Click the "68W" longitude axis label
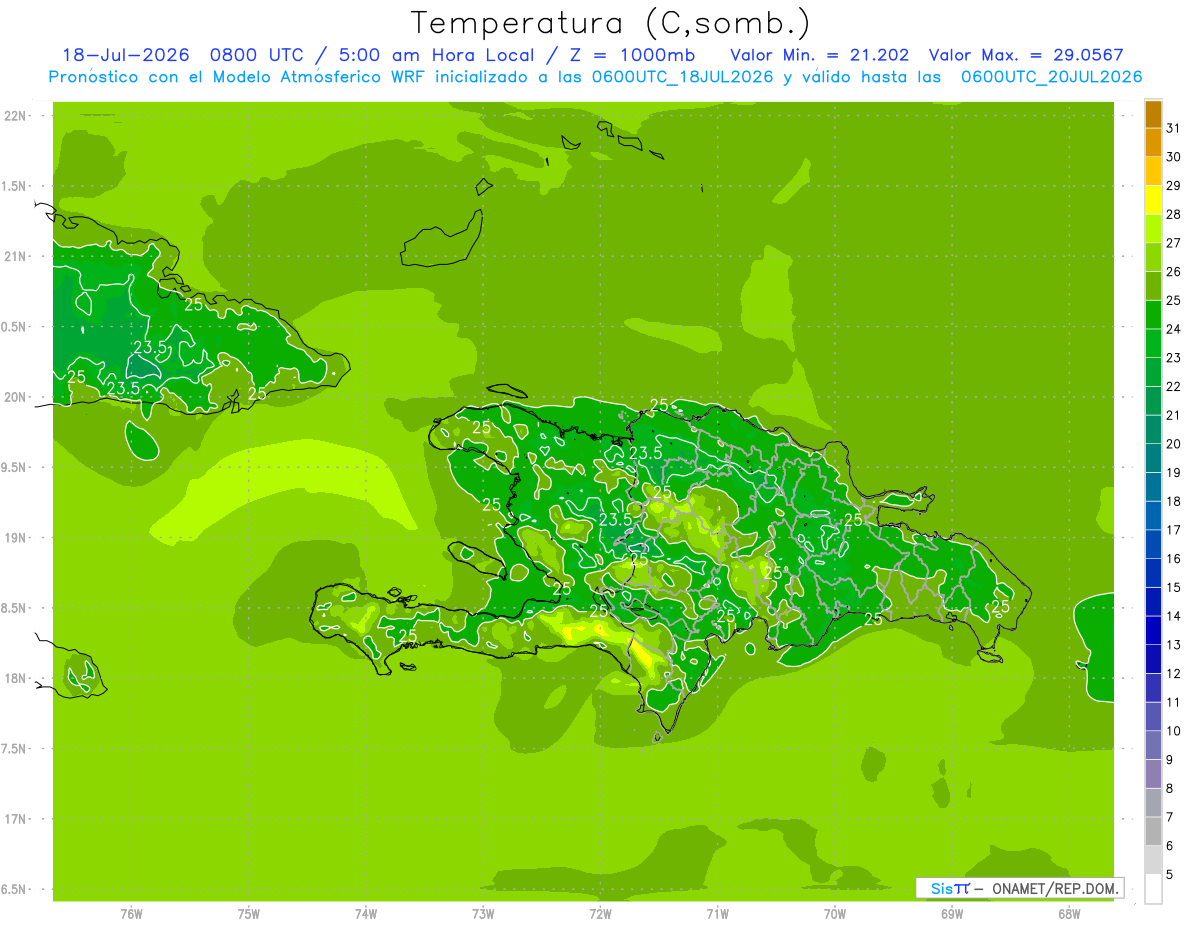The width and height of the screenshot is (1200, 927). [x=1069, y=914]
